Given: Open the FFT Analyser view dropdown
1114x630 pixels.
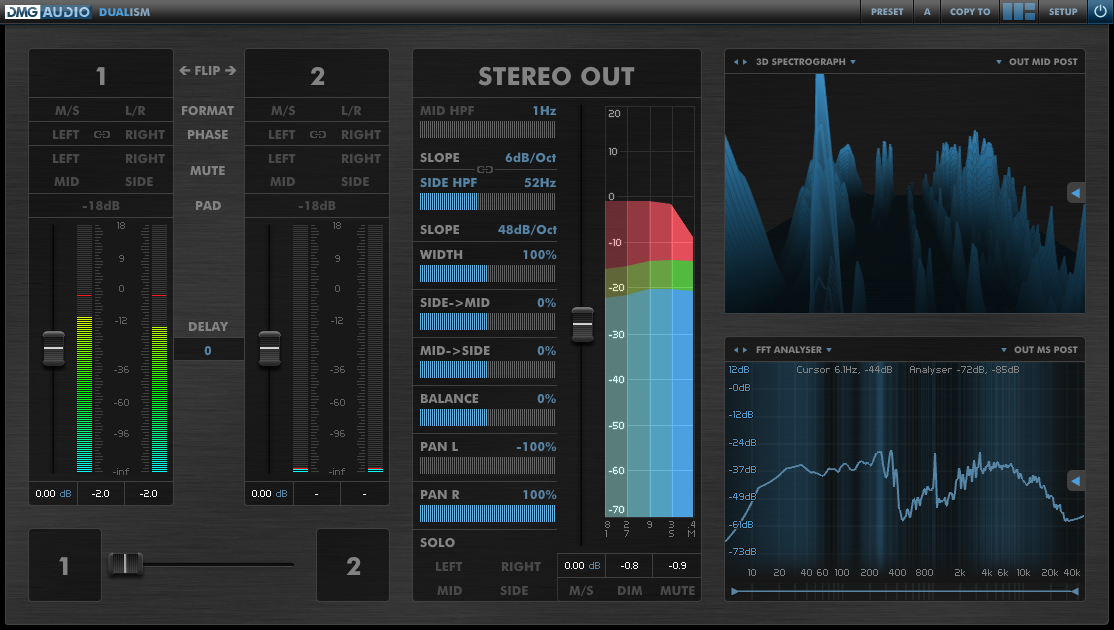Looking at the screenshot, I should (x=794, y=350).
